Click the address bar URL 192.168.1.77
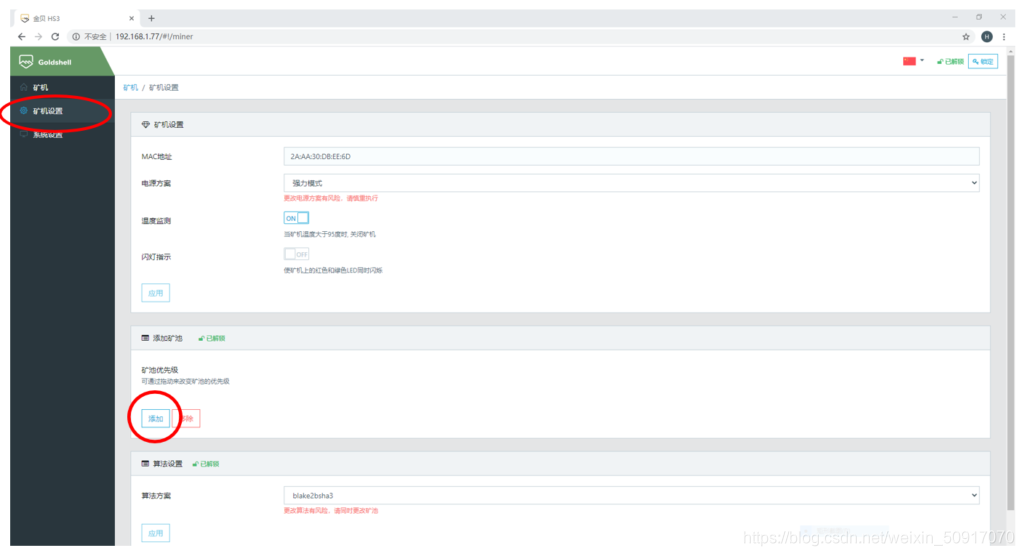The image size is (1024, 556). 154,37
